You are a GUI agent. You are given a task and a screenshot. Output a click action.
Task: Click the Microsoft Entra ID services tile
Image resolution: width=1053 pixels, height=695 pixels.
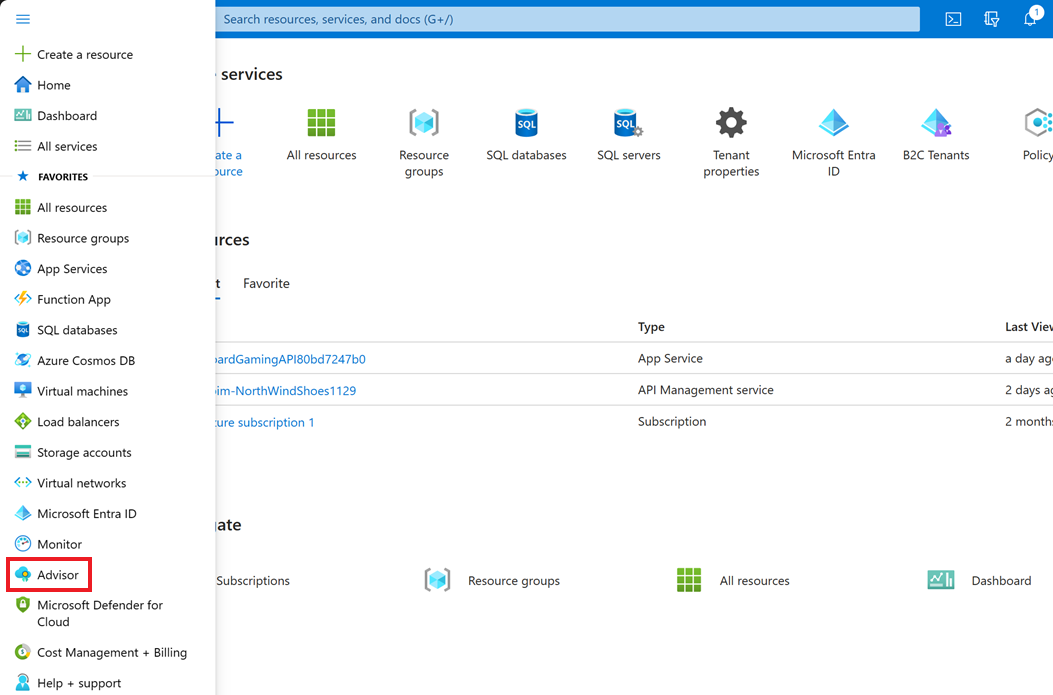(x=833, y=143)
